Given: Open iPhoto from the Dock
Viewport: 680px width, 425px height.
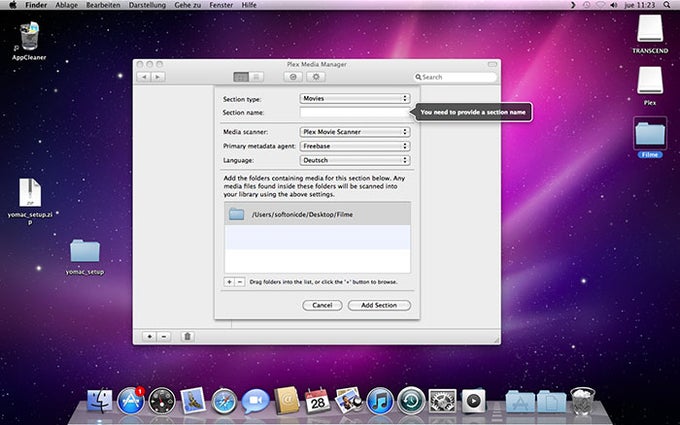Looking at the screenshot, I should 349,400.
